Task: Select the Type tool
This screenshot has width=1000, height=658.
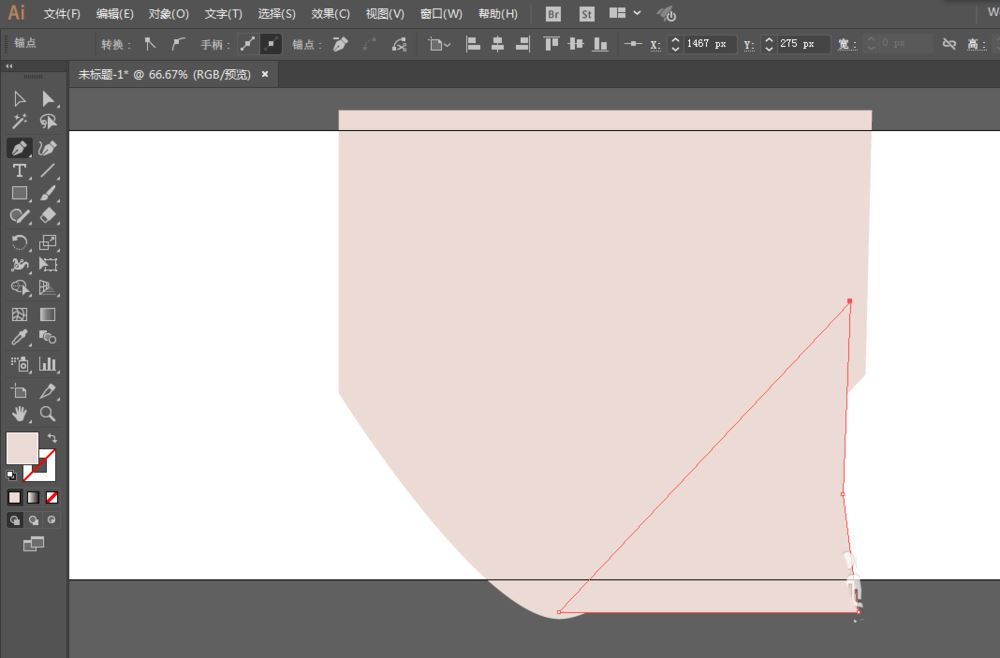Action: tap(19, 171)
